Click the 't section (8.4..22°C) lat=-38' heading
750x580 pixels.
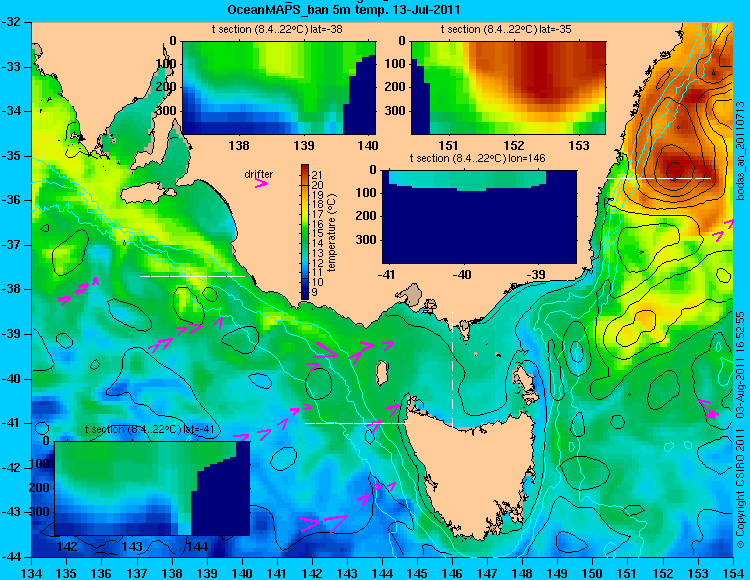277,30
